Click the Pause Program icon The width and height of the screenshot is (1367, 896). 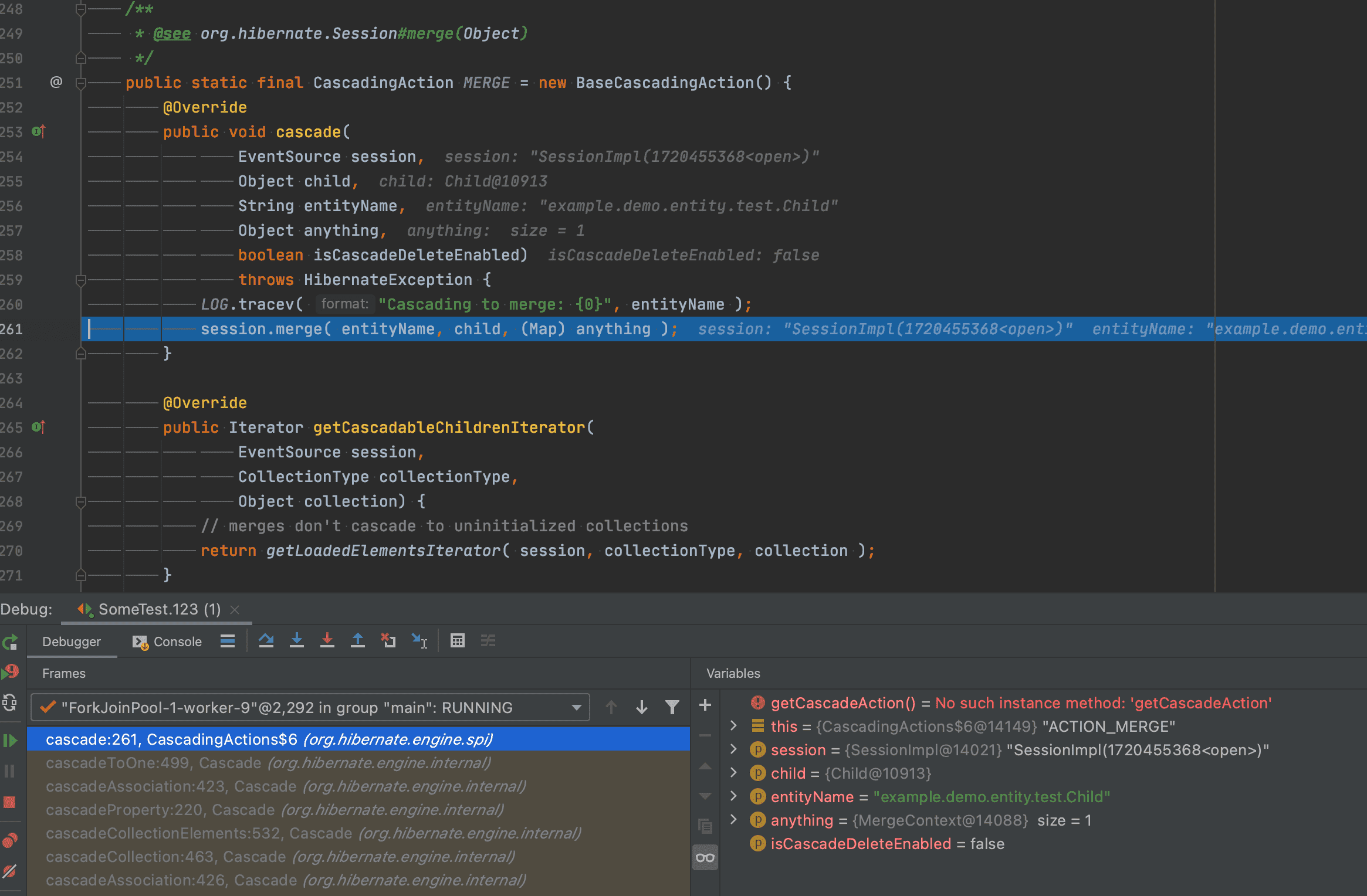[x=9, y=771]
